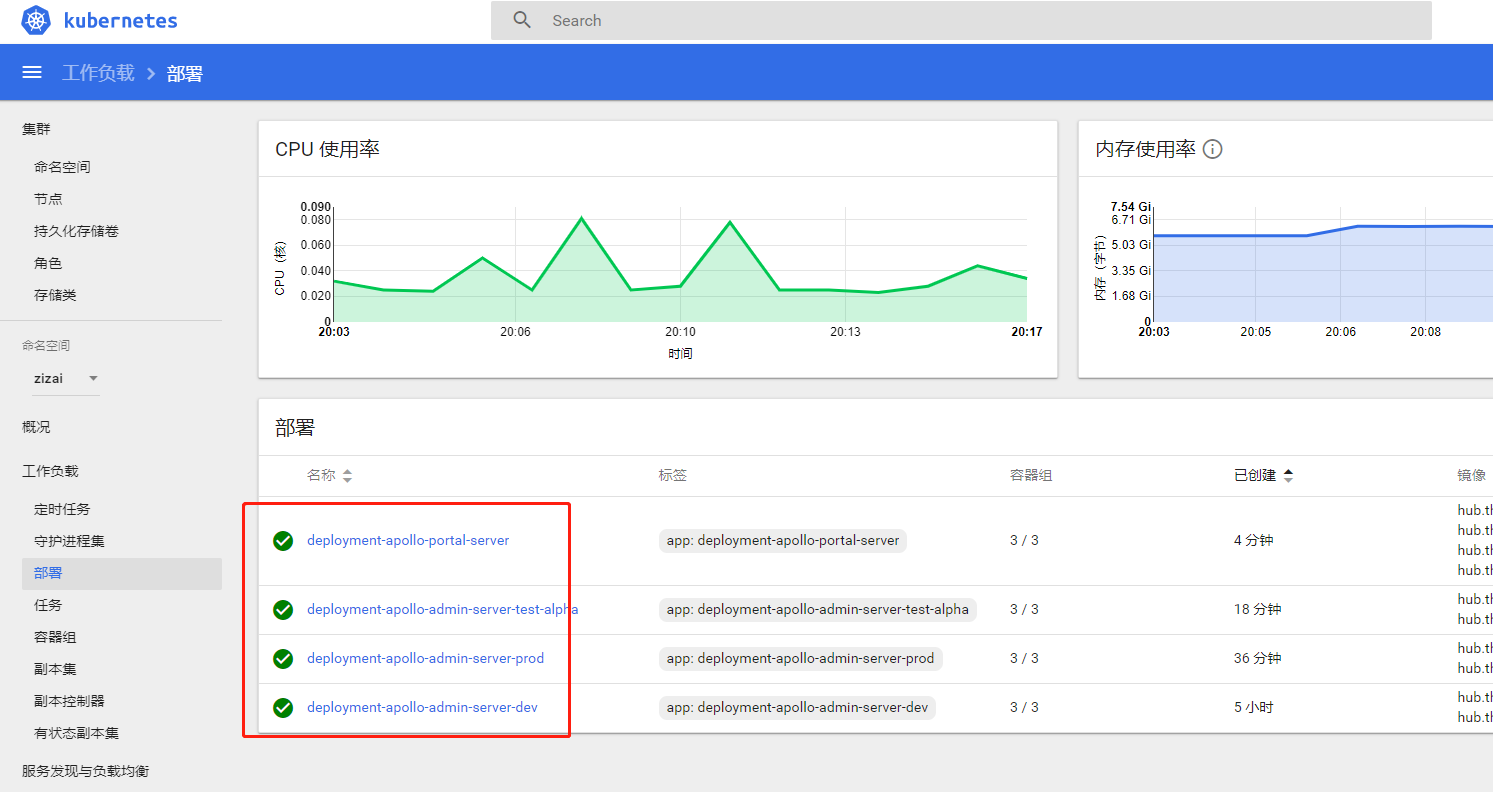Click label chip app: deployment-apollo-admin-server-dev
The width and height of the screenshot is (1493, 792).
click(x=797, y=707)
